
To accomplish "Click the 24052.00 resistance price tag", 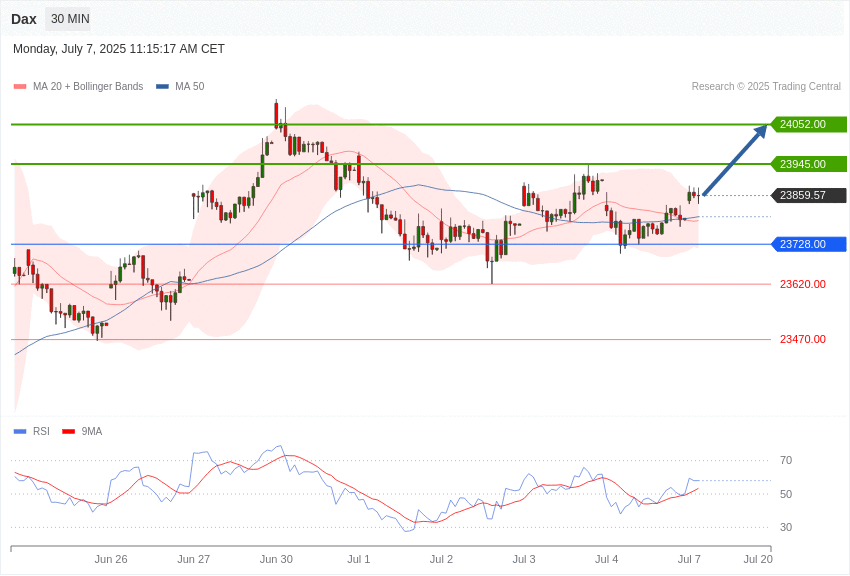I will pyautogui.click(x=808, y=124).
